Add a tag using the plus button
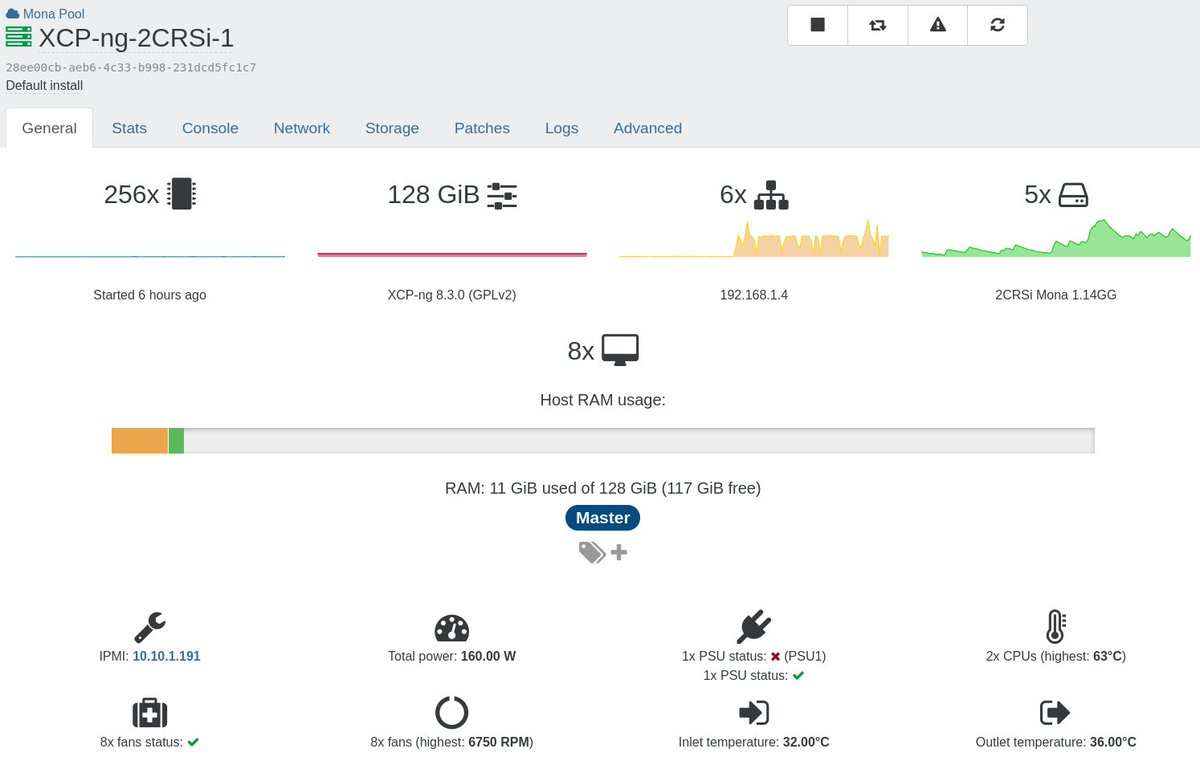The height and width of the screenshot is (769, 1200). (x=618, y=551)
